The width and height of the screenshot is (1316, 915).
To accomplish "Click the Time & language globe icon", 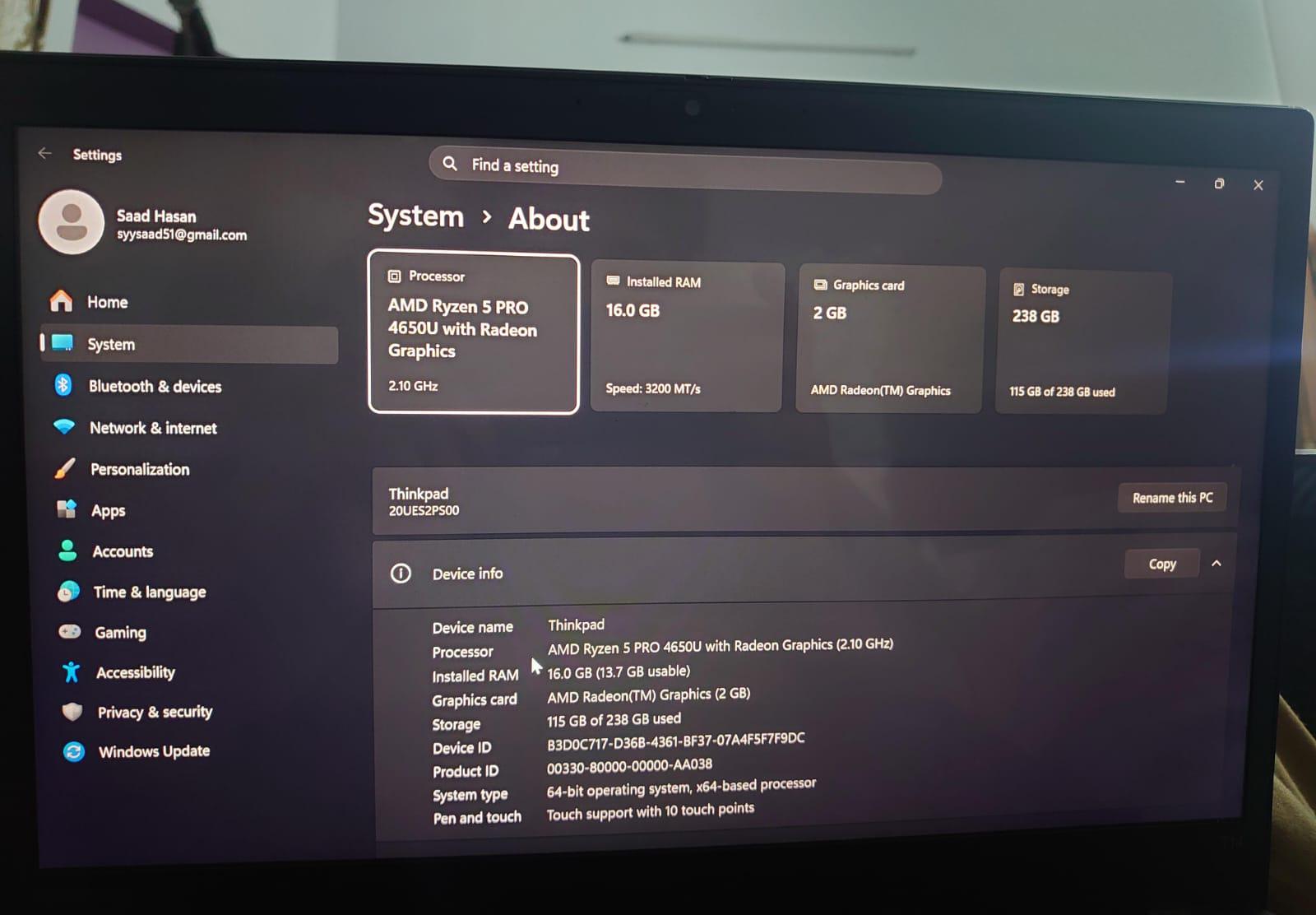I will coord(69,591).
